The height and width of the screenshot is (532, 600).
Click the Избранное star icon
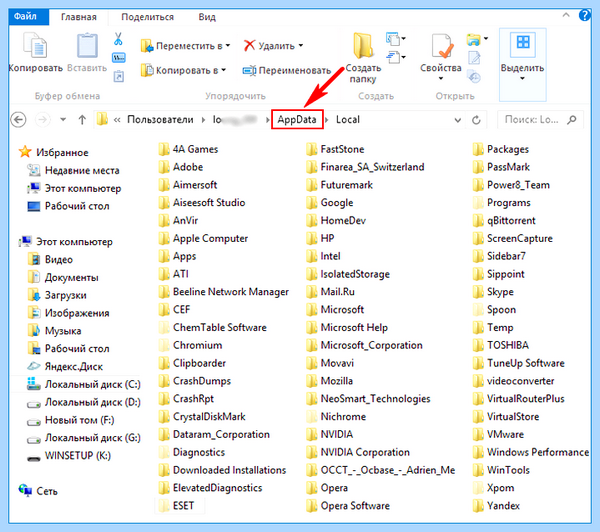tap(25, 152)
